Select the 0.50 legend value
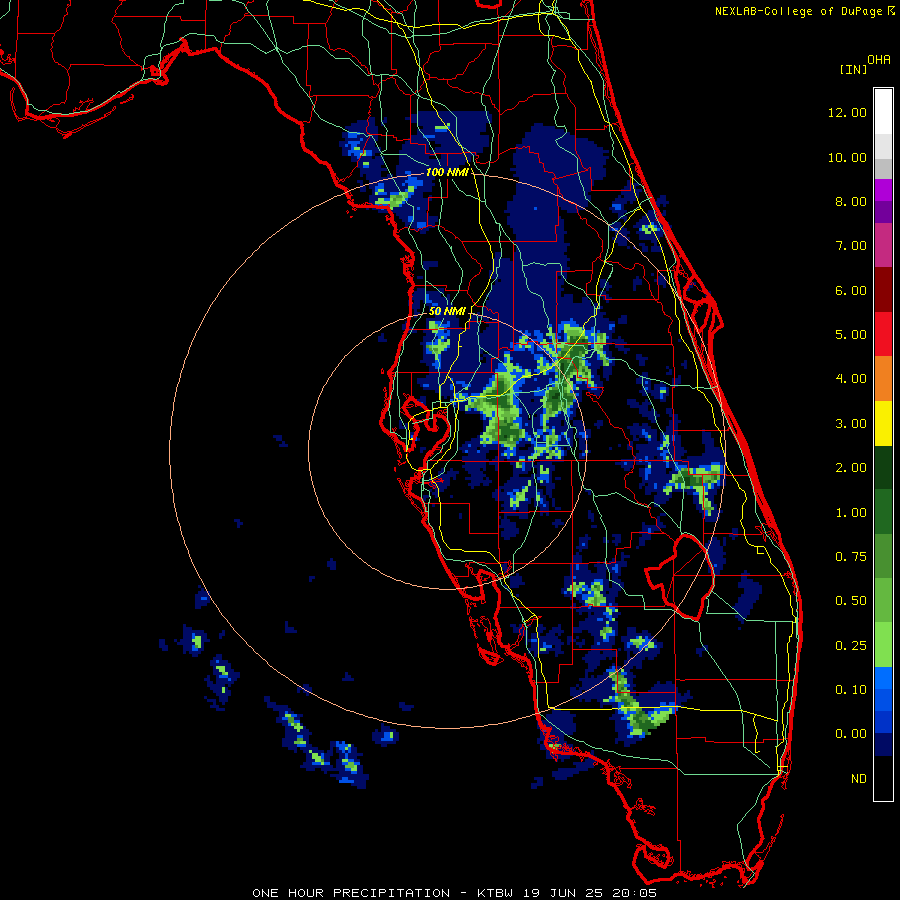Viewport: 900px width, 900px height. click(x=851, y=601)
